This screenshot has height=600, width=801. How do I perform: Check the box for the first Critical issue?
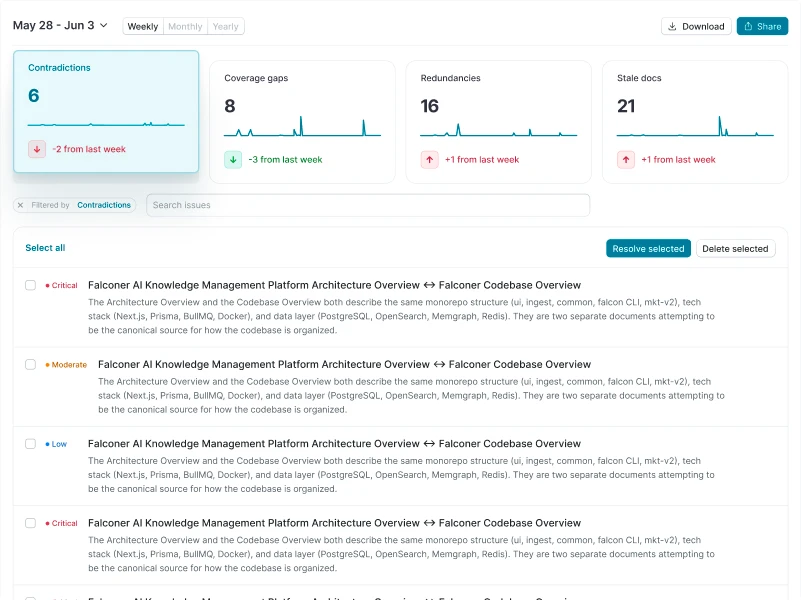[31, 285]
